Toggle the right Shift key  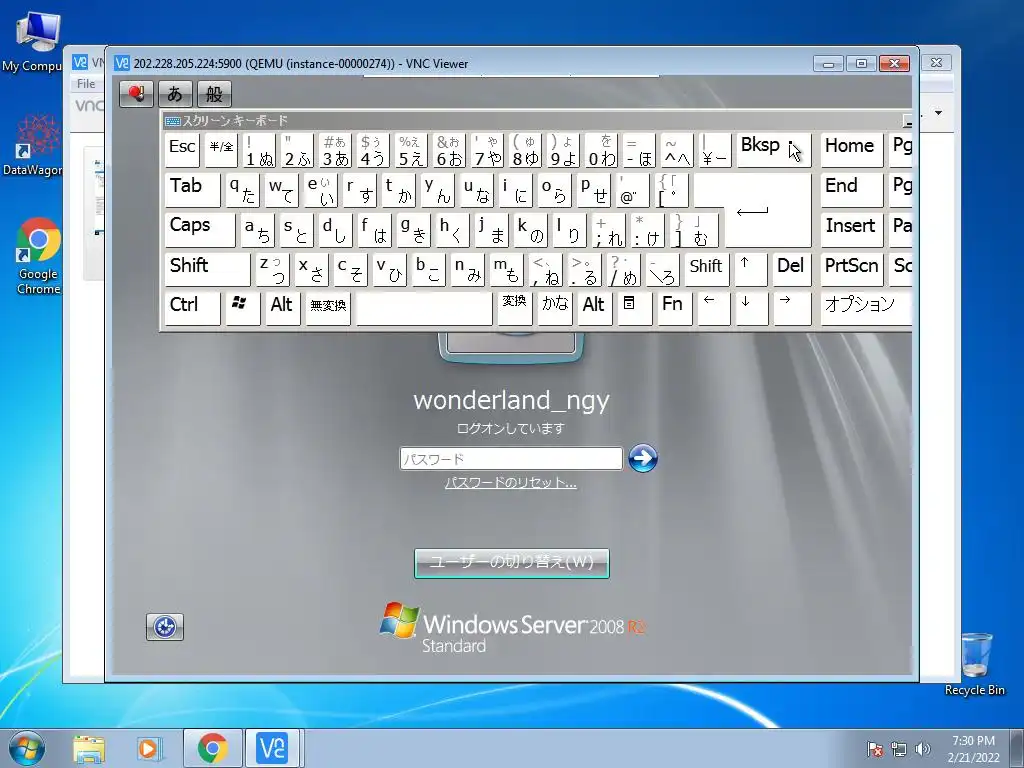(x=706, y=269)
